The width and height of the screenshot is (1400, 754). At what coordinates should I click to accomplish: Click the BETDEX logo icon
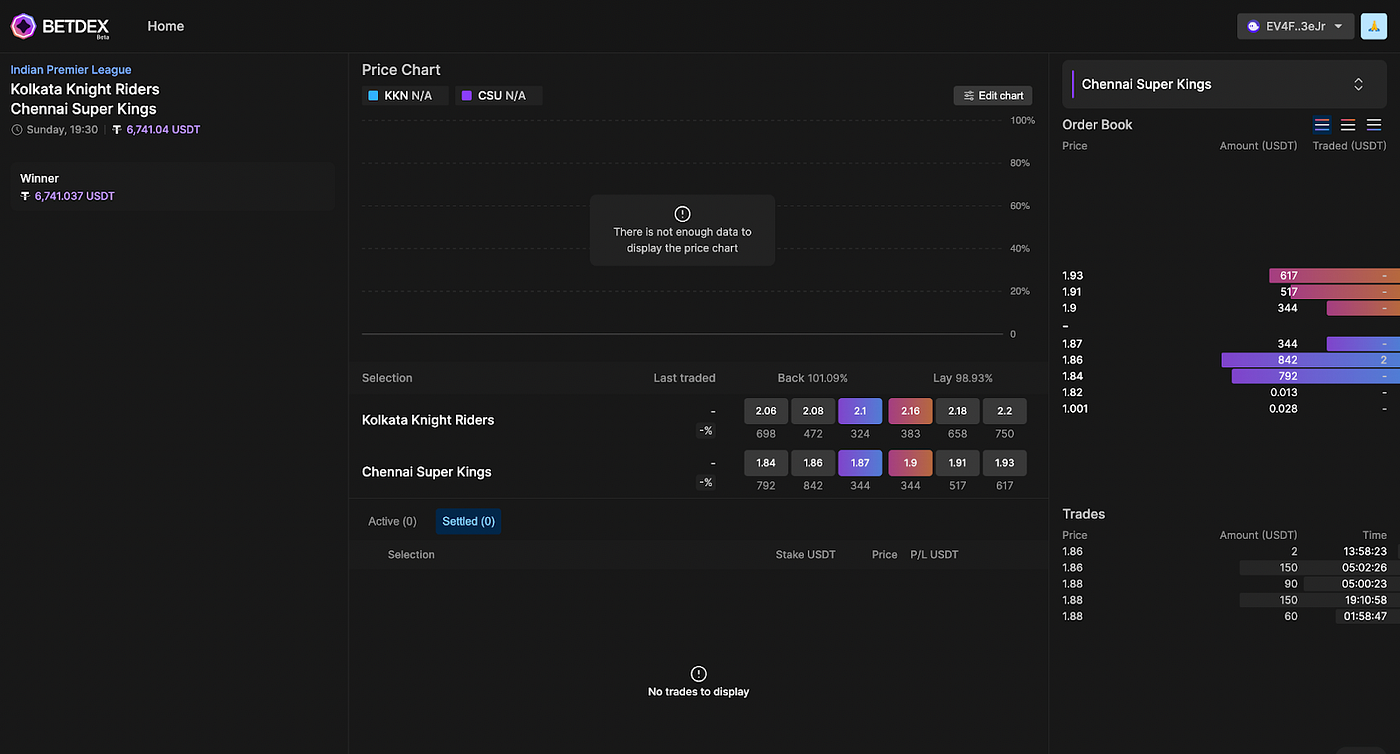tap(22, 25)
